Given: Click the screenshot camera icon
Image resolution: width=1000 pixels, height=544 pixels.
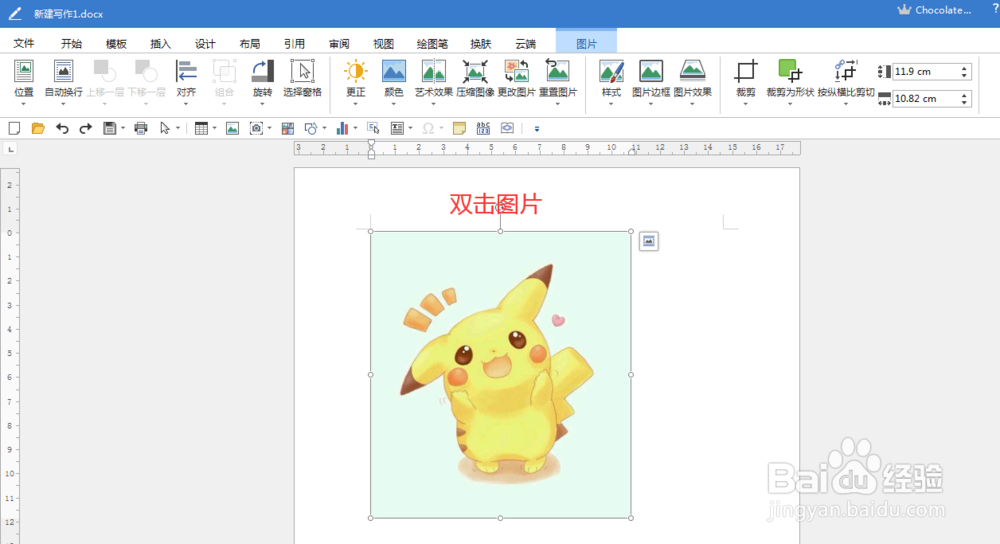Looking at the screenshot, I should tap(256, 128).
